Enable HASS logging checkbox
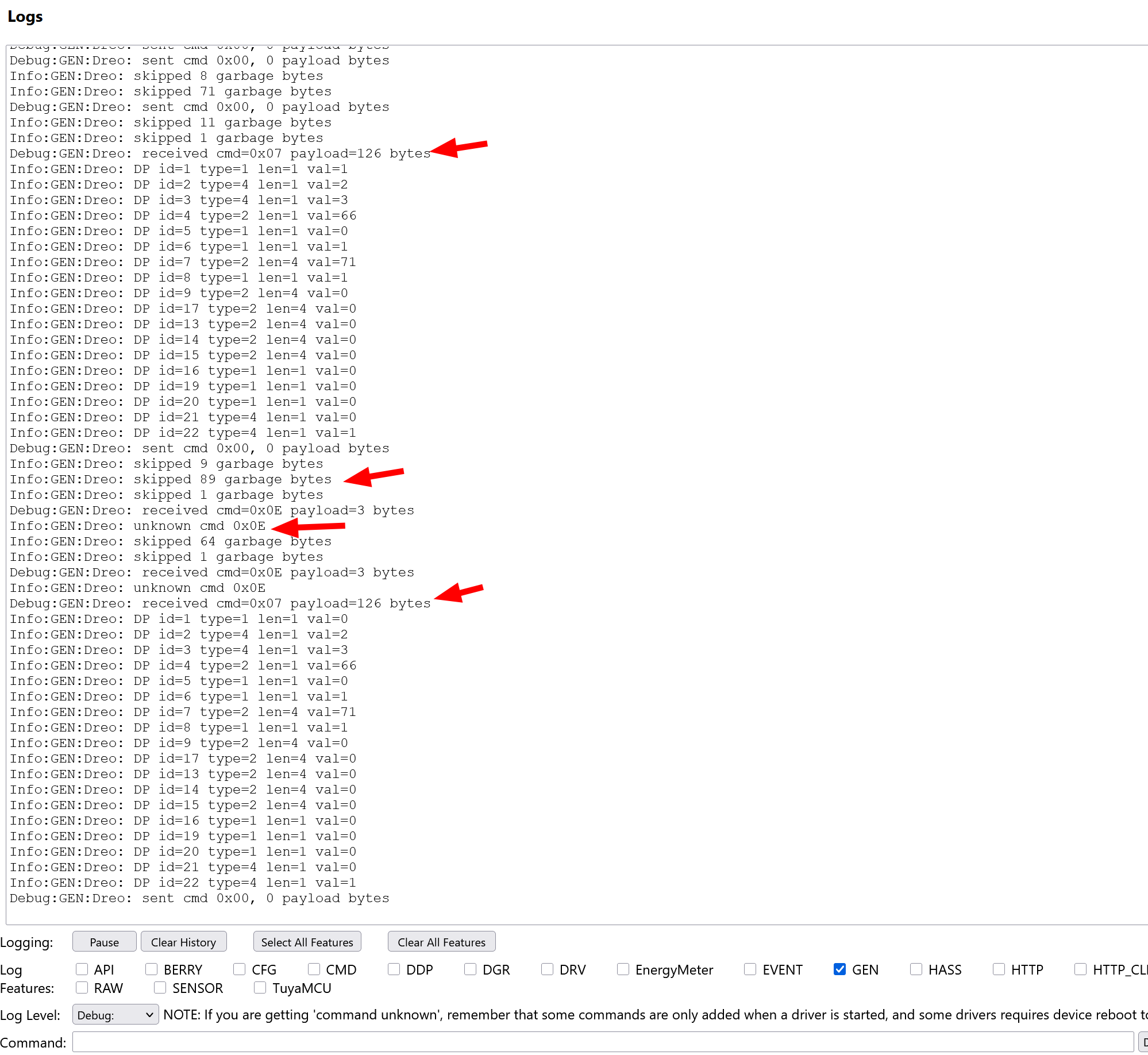The width and height of the screenshot is (1148, 1055). (916, 969)
